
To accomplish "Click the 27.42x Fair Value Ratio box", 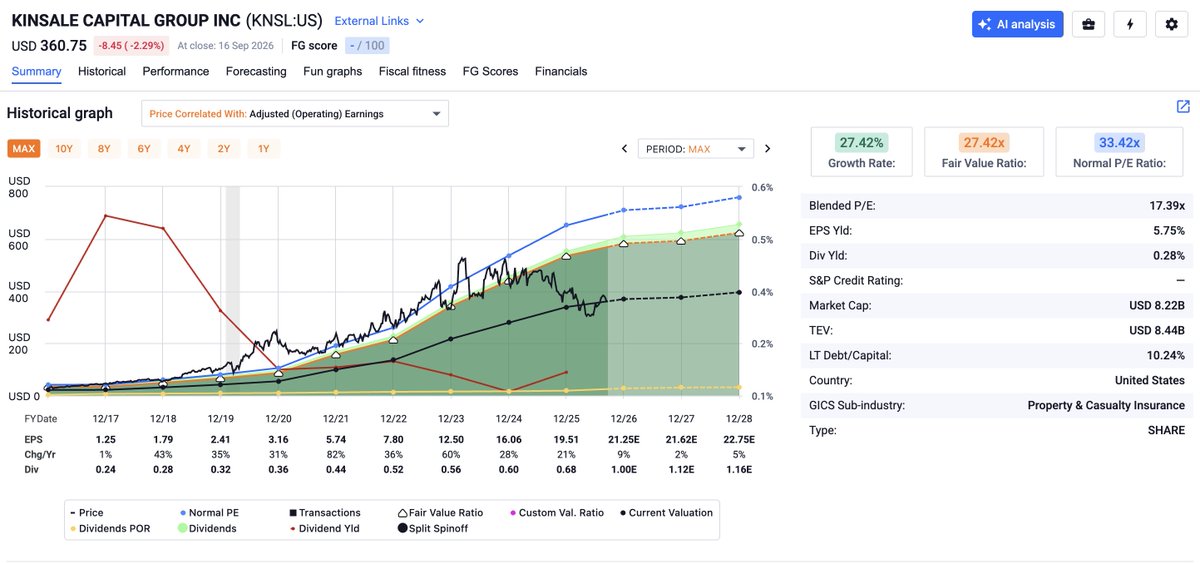I will [x=984, y=152].
